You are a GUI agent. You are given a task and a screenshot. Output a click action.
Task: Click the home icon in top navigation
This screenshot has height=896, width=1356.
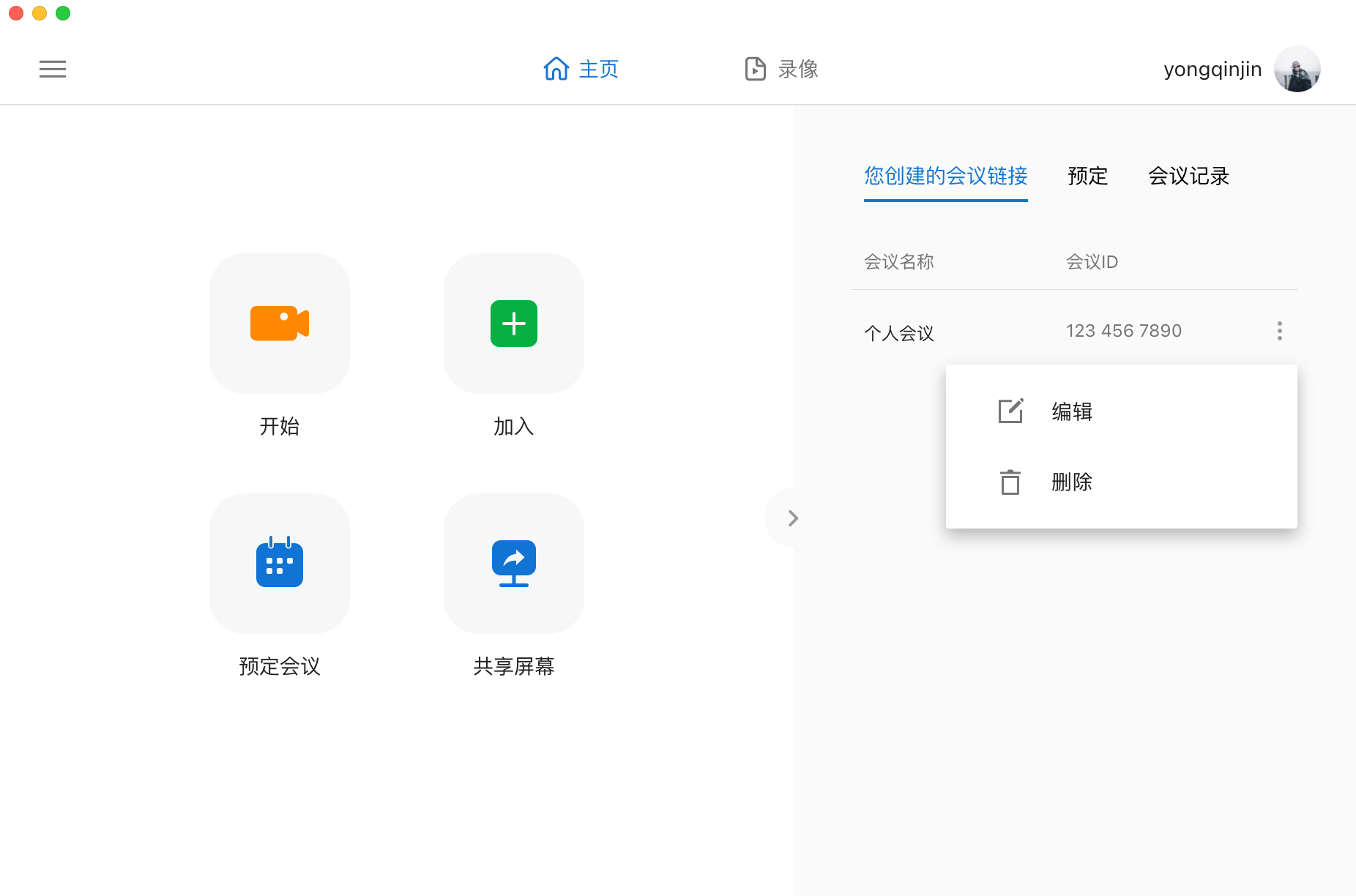pos(556,69)
